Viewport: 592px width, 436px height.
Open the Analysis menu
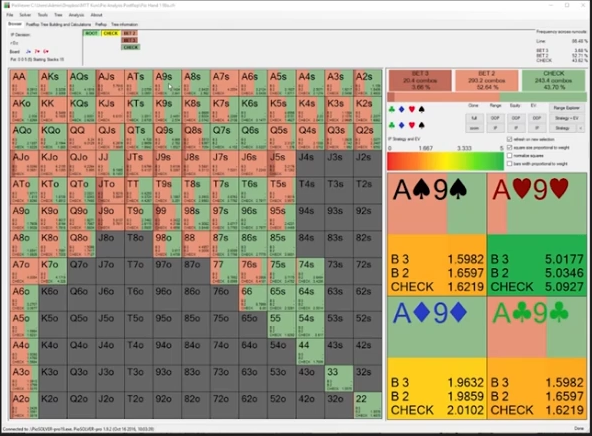tap(76, 15)
